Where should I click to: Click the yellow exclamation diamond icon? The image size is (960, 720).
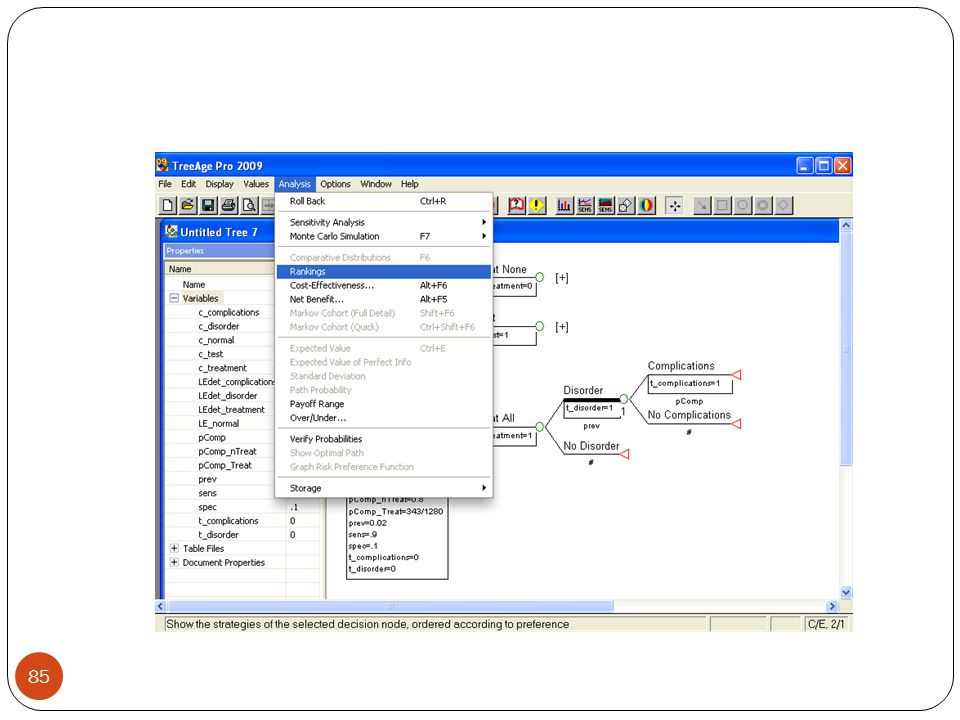[536, 205]
